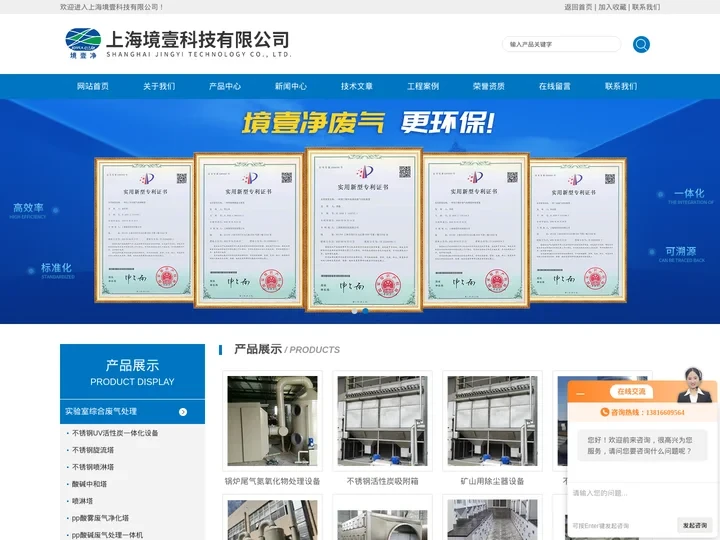Click the arrow icon beside 实验室综合废气处理

click(183, 412)
